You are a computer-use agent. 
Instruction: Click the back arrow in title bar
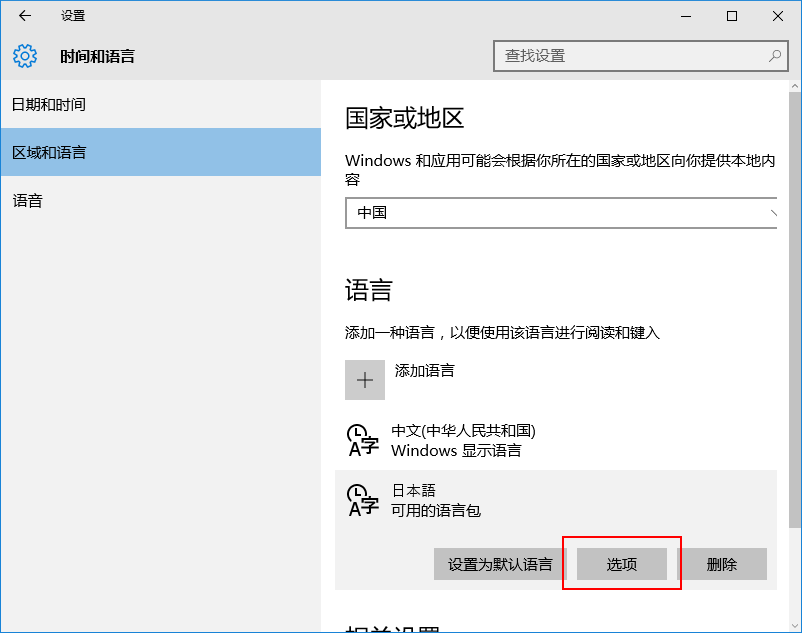25,16
